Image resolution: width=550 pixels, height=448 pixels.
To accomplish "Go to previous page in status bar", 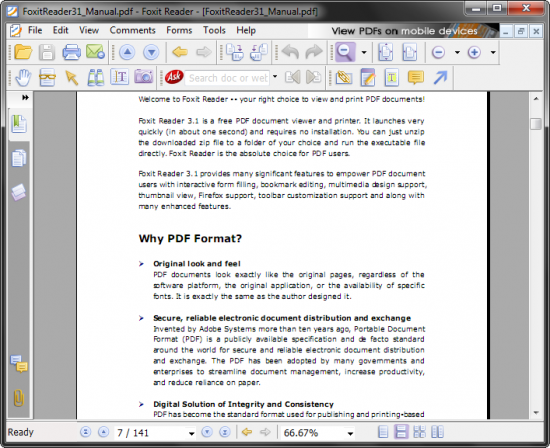I will [103, 432].
